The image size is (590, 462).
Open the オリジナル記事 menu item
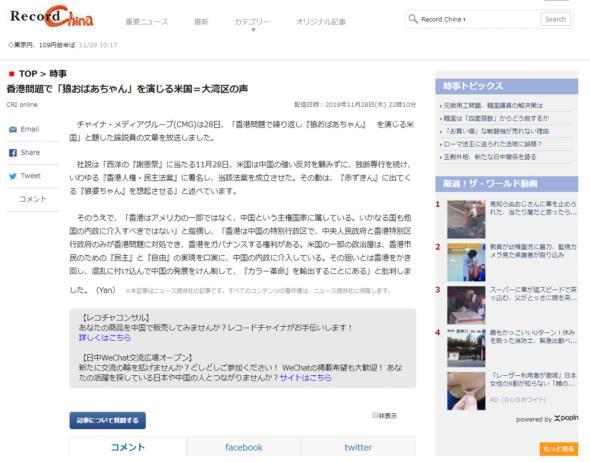point(321,21)
